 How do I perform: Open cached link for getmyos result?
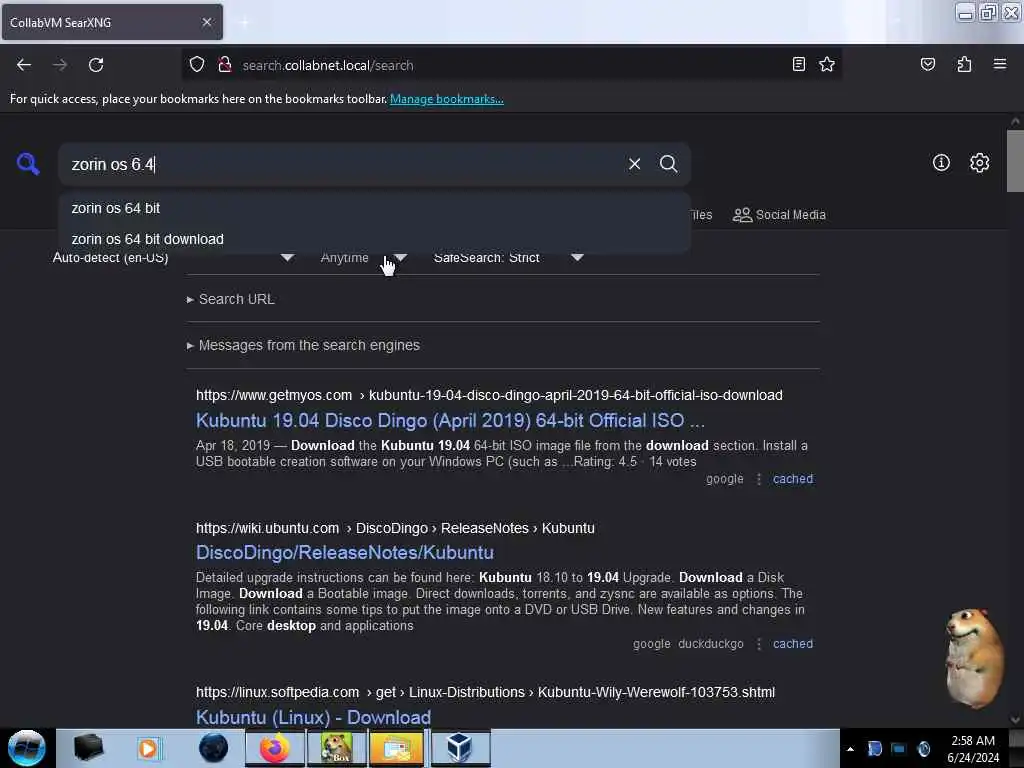793,479
